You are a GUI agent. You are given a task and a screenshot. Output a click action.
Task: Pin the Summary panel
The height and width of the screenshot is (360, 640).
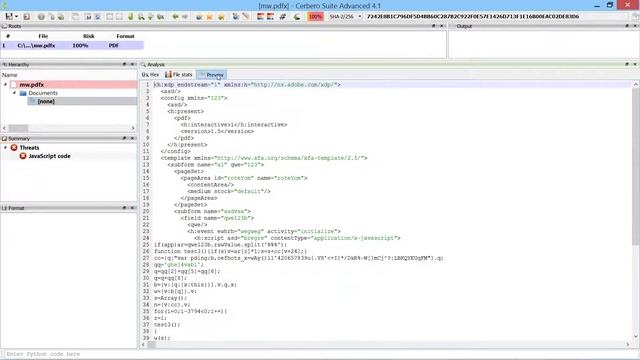[x=124, y=138]
